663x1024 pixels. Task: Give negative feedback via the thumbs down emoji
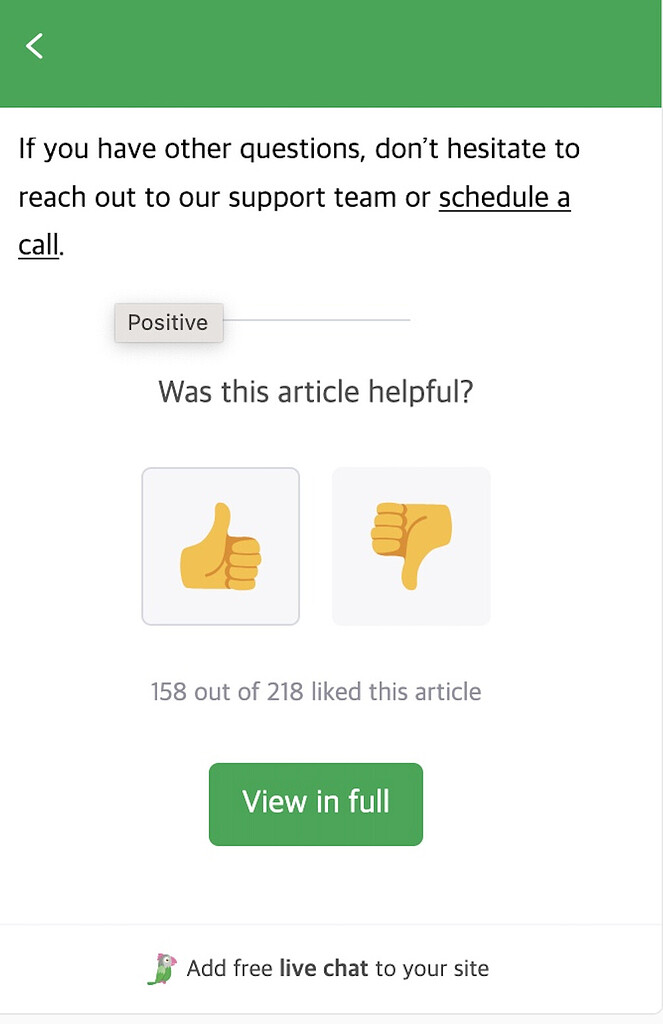(410, 545)
